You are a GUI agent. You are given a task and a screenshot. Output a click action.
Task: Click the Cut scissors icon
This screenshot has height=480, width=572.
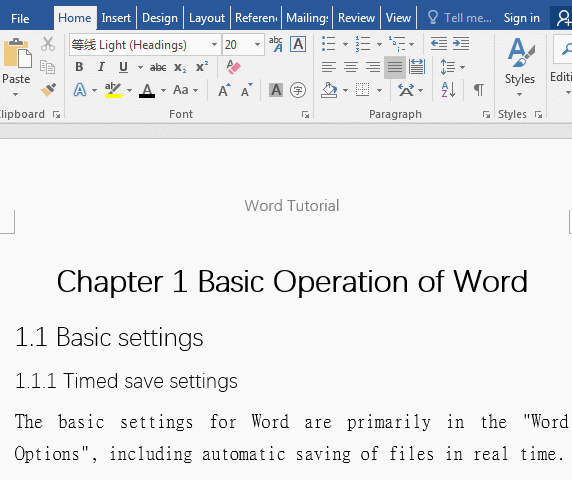[x=48, y=44]
